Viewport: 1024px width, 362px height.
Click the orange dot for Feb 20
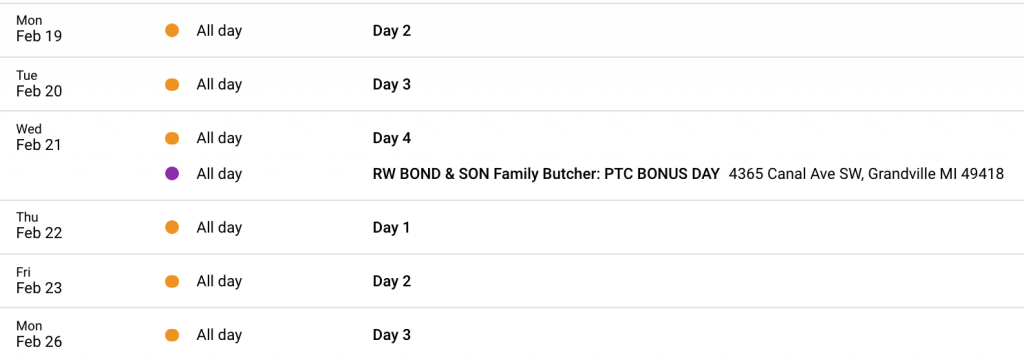tap(172, 84)
